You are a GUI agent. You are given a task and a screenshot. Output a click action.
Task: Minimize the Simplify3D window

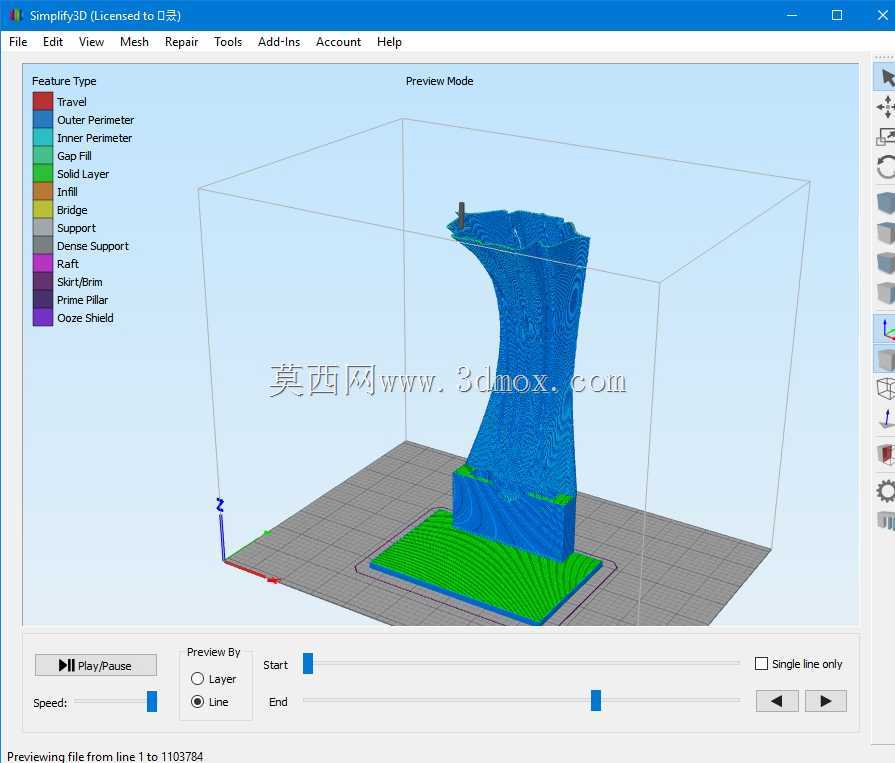pyautogui.click(x=792, y=15)
